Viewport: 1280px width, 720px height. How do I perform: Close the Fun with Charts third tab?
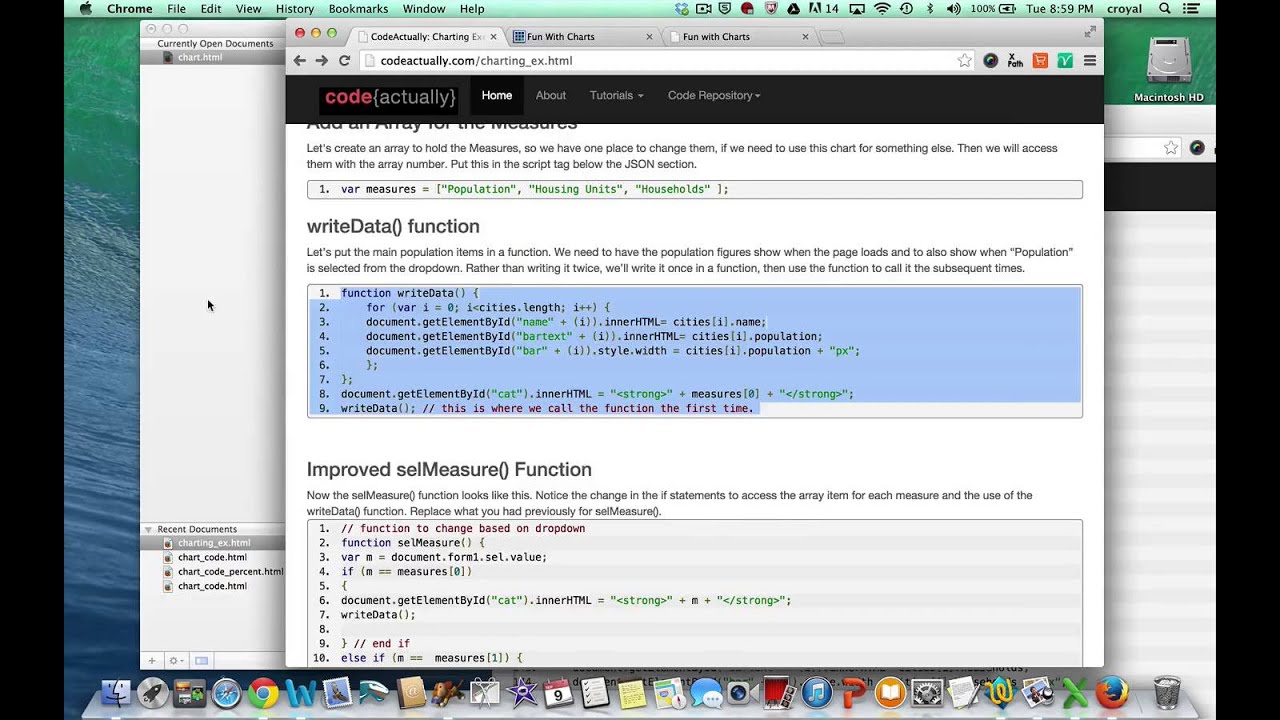click(x=805, y=37)
